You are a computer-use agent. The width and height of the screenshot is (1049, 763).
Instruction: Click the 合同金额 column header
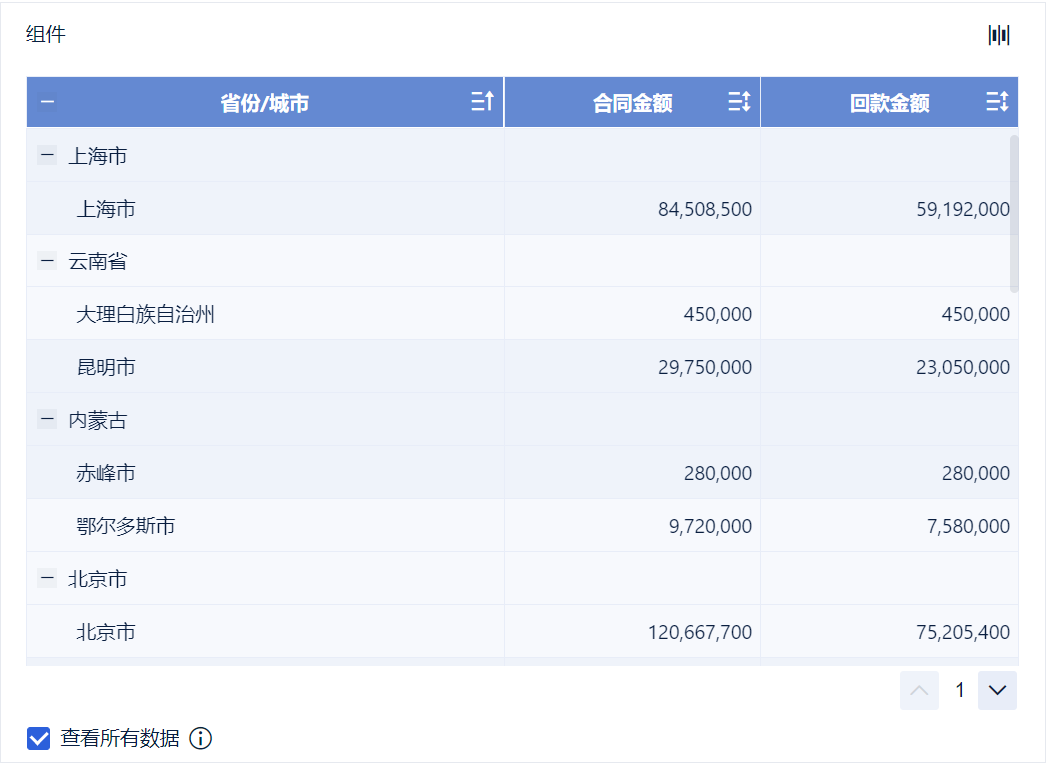632,103
